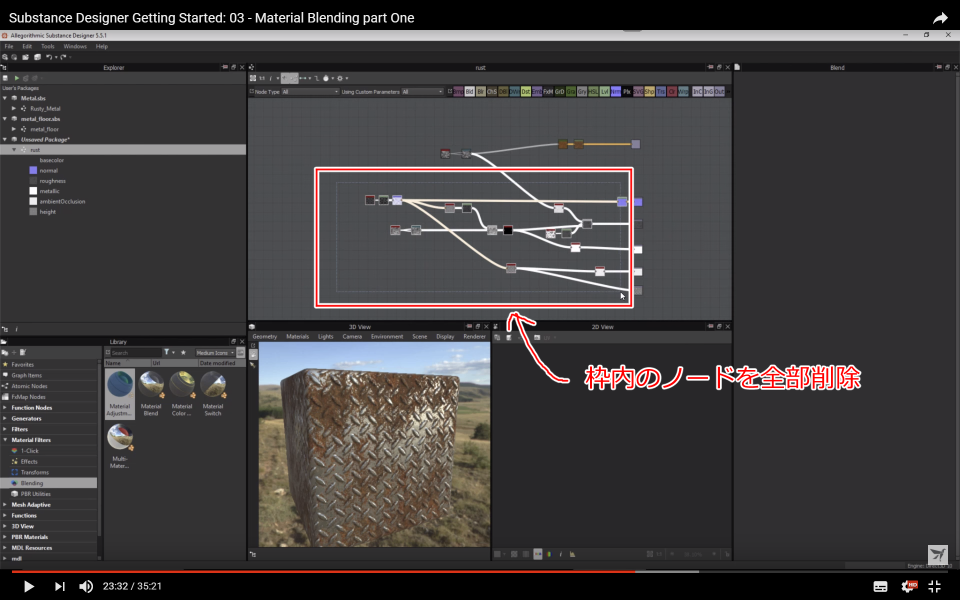Collapse the Unsaved Package entry
The image size is (960, 600).
pos(5,140)
